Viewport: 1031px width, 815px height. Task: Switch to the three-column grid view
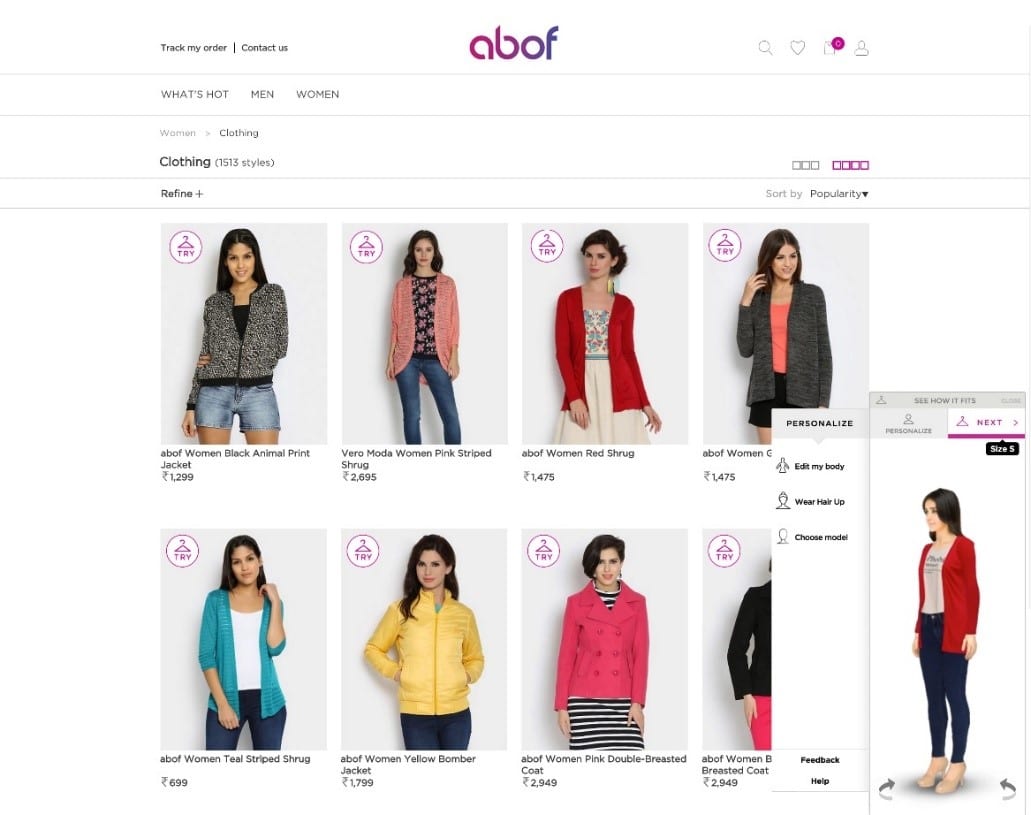pyautogui.click(x=805, y=165)
